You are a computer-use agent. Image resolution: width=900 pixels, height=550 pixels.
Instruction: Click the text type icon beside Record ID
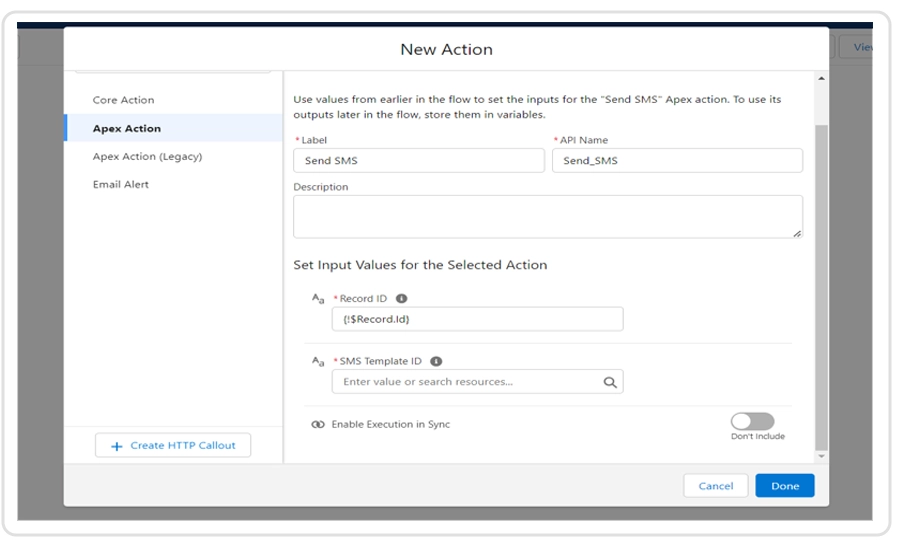coord(318,299)
